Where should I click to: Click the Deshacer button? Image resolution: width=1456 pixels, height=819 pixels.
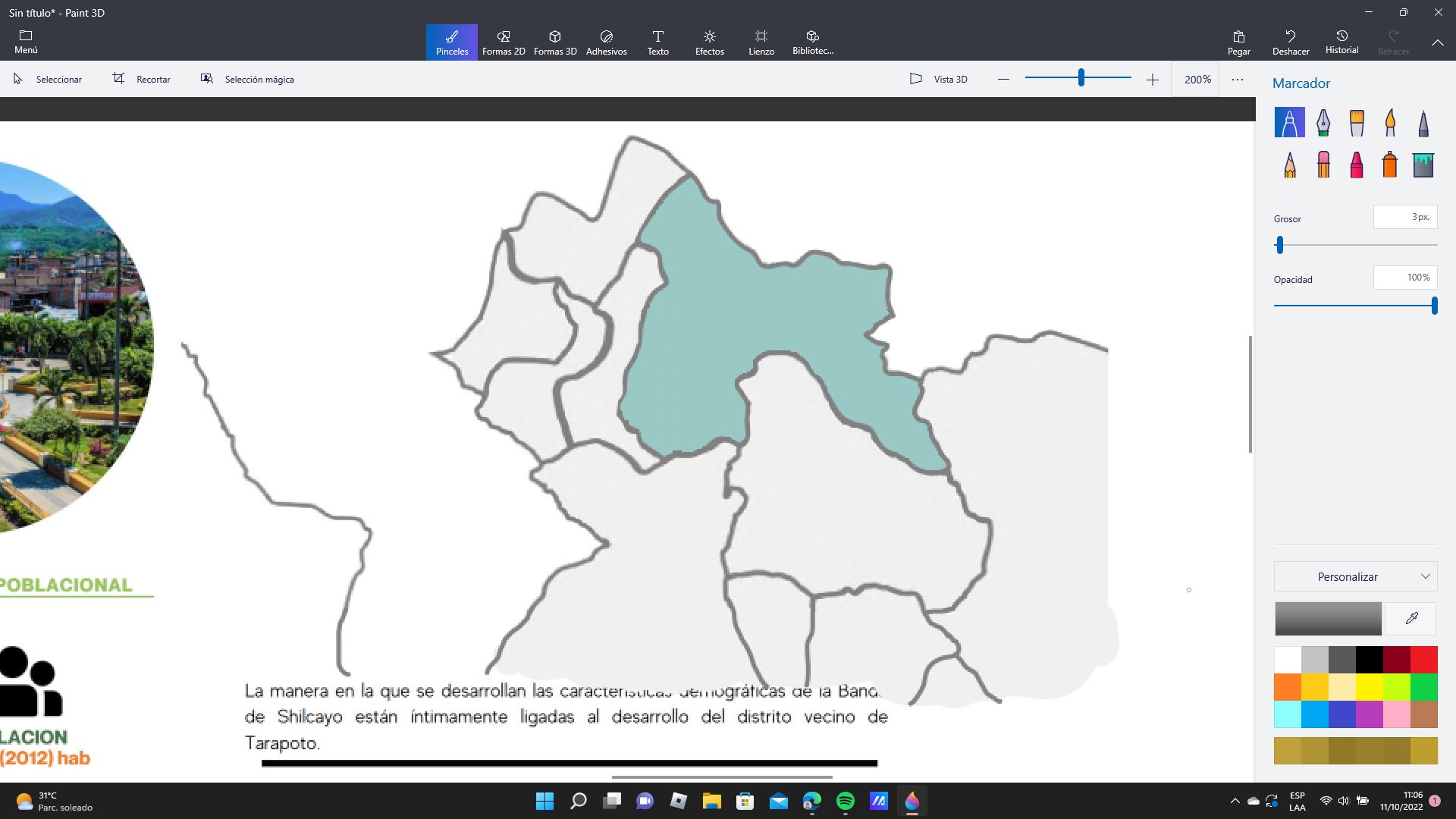tap(1290, 42)
